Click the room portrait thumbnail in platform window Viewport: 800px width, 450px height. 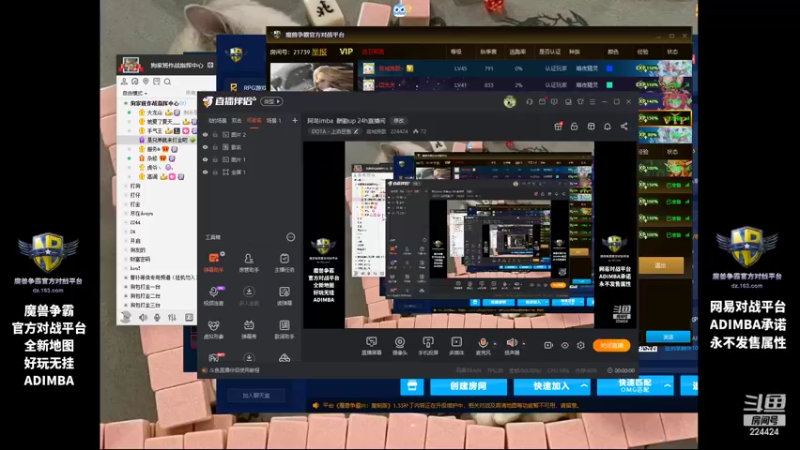point(311,77)
